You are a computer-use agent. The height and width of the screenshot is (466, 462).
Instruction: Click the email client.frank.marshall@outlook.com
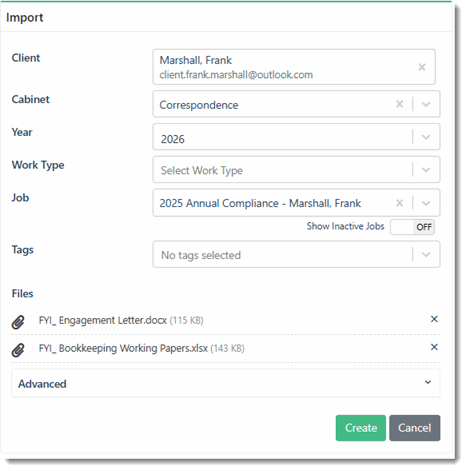(236, 75)
